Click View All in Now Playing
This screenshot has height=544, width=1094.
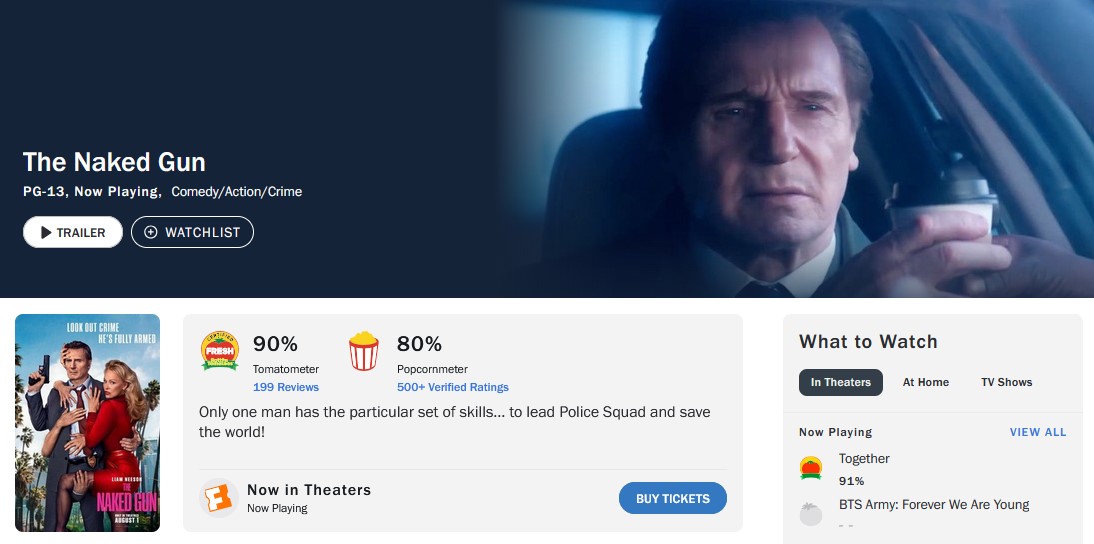1038,432
